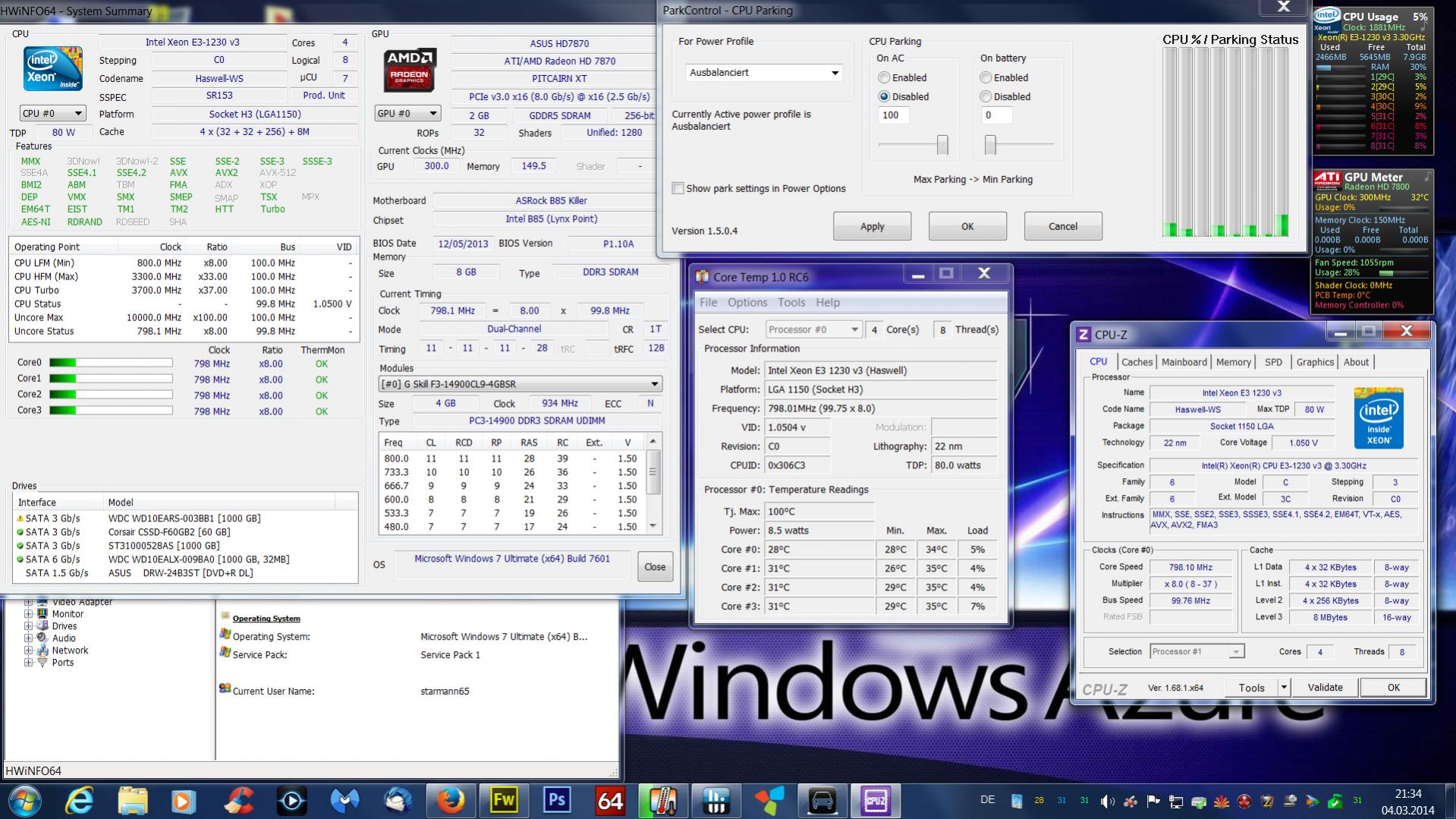Open the power profile dropdown Ausbalanciert
Screen dimensions: 1456x819
click(764, 73)
